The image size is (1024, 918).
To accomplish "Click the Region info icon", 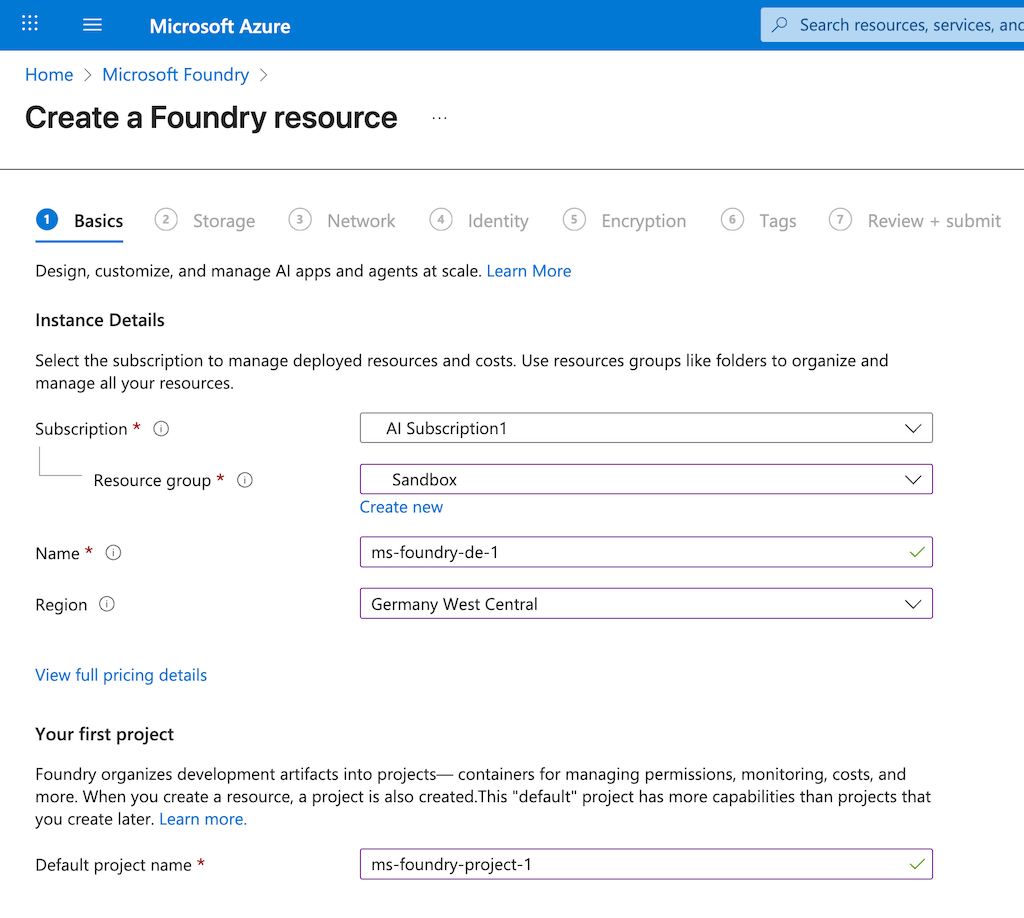I will (x=107, y=605).
